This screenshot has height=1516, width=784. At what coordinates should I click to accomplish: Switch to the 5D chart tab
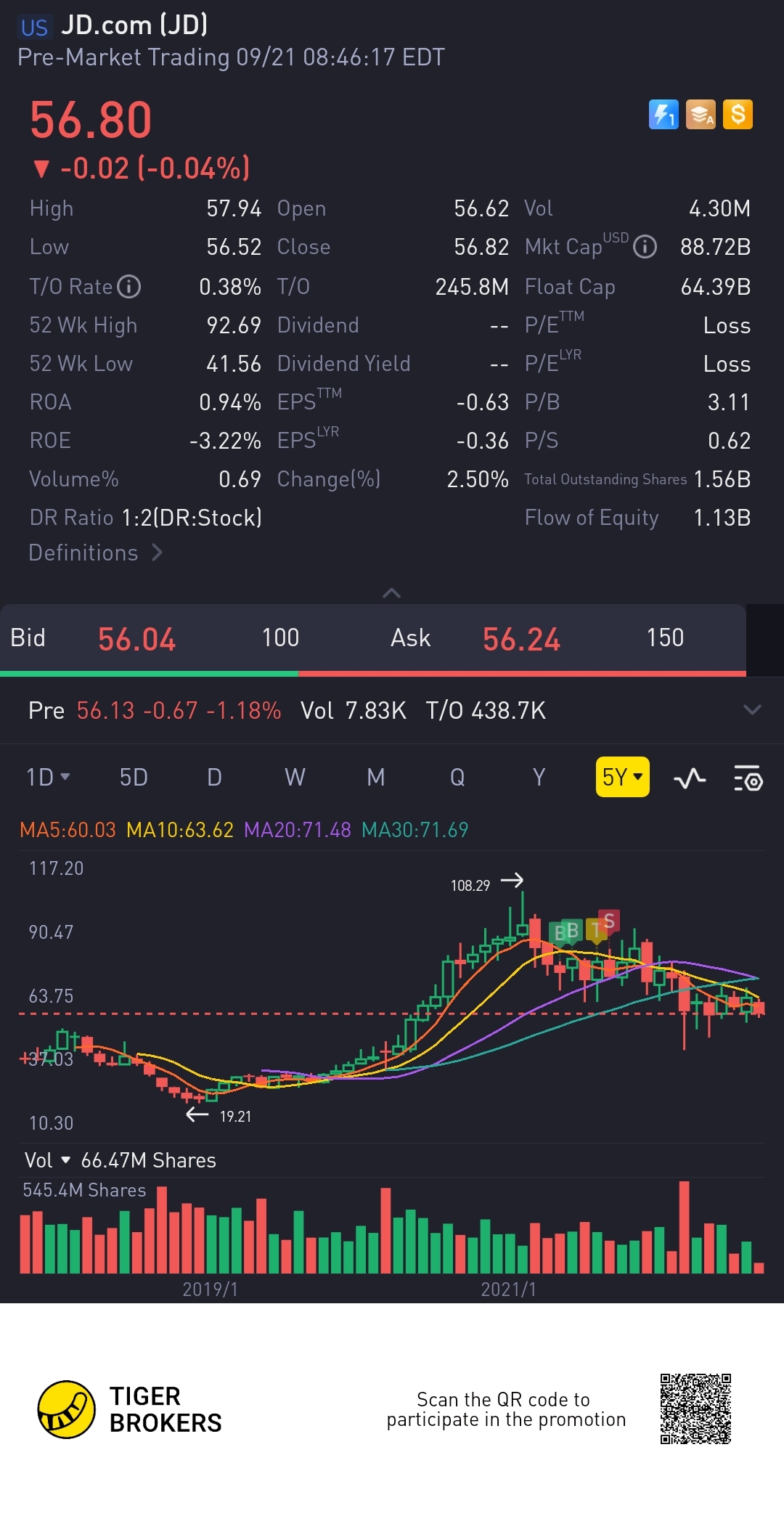point(134,778)
